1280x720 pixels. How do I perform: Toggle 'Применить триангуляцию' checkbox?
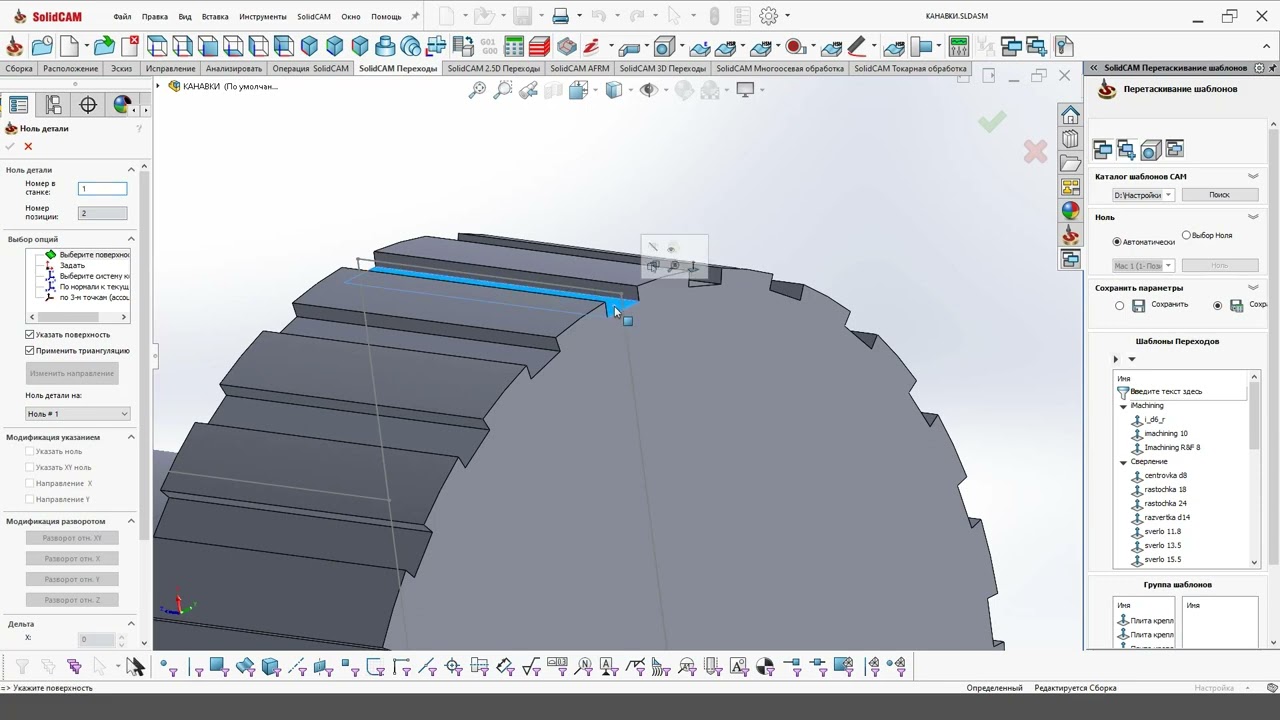[30, 351]
